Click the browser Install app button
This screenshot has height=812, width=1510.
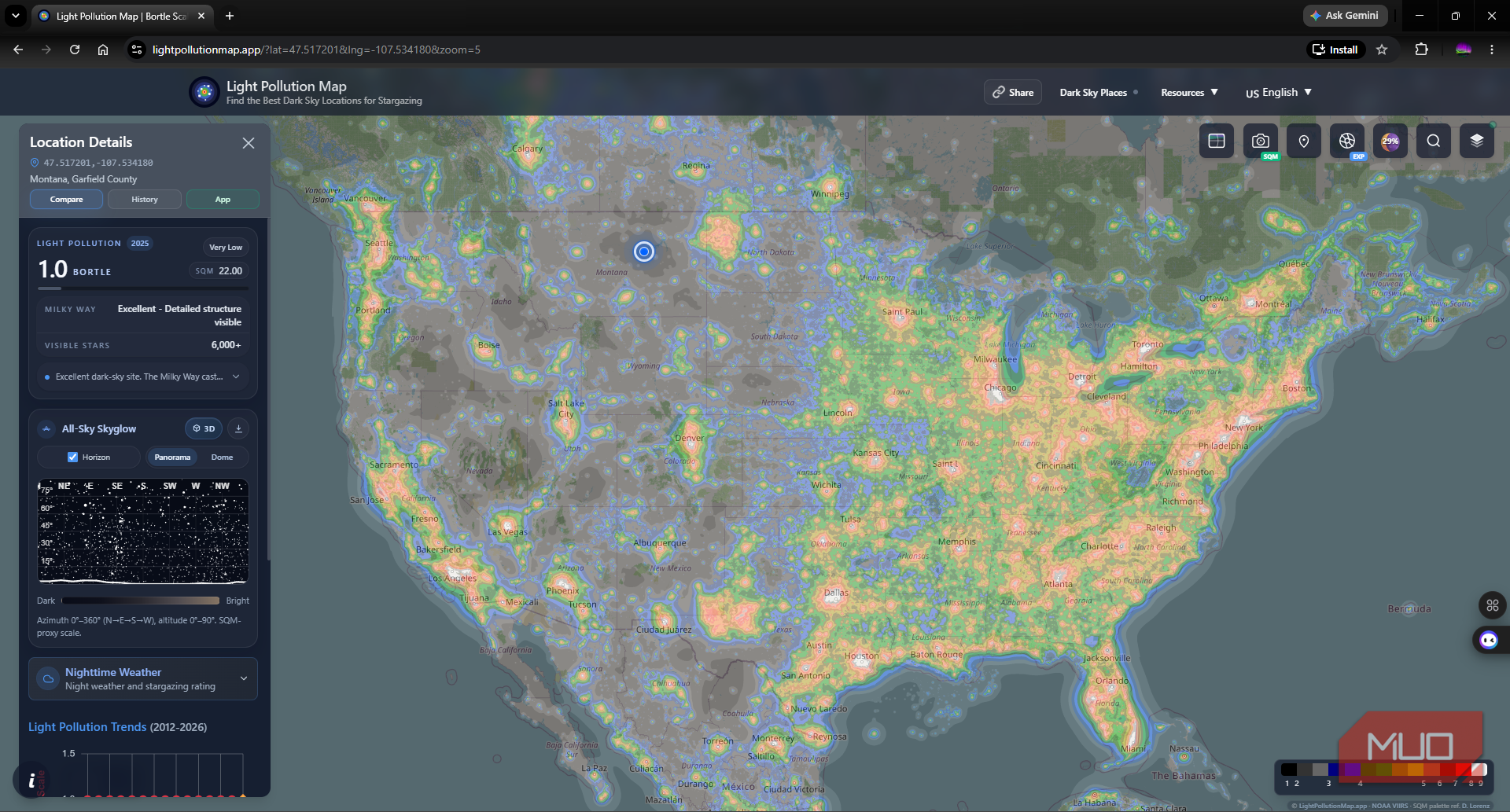[1335, 50]
